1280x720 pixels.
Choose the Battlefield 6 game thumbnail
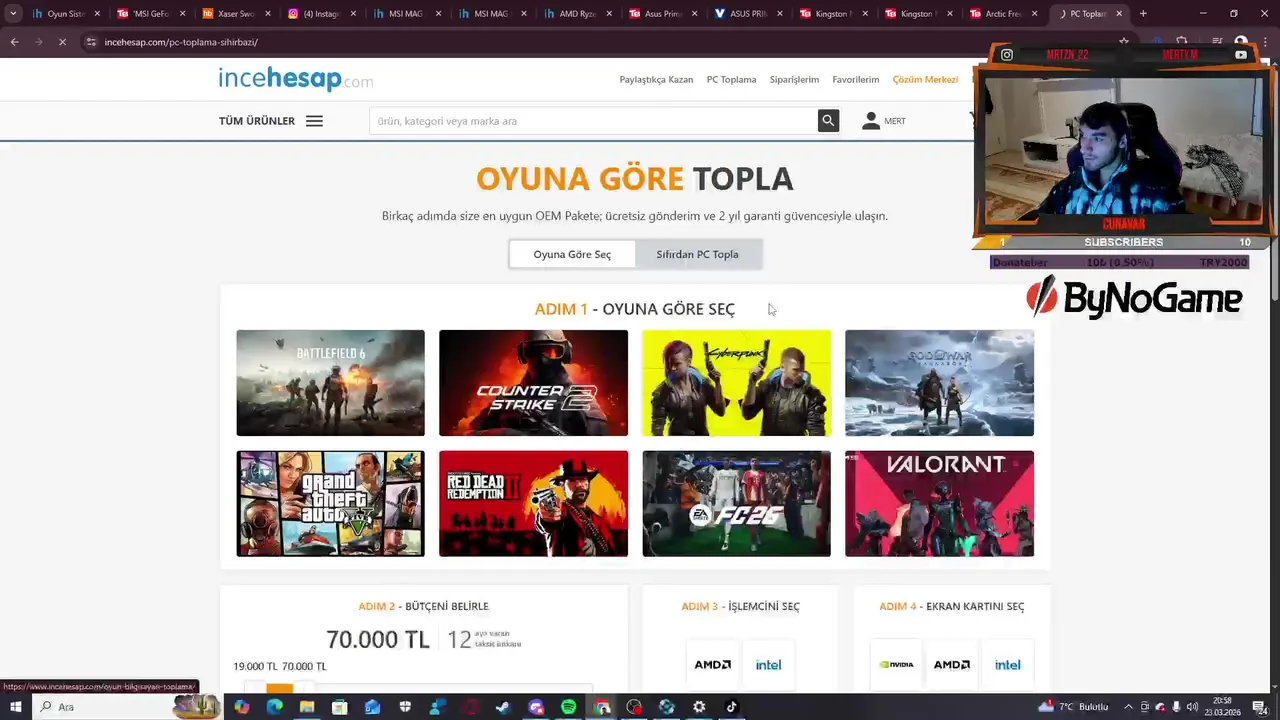330,383
